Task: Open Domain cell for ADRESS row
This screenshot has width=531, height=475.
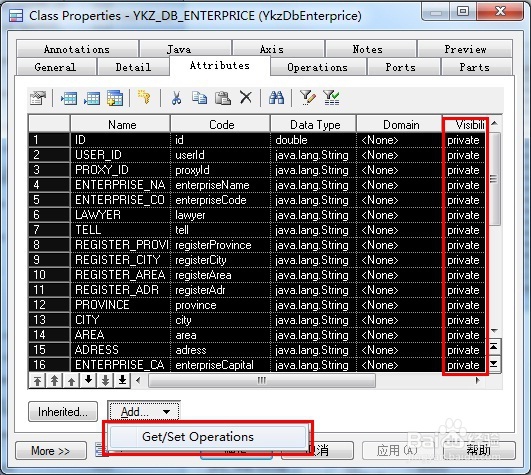Action: pyautogui.click(x=400, y=350)
